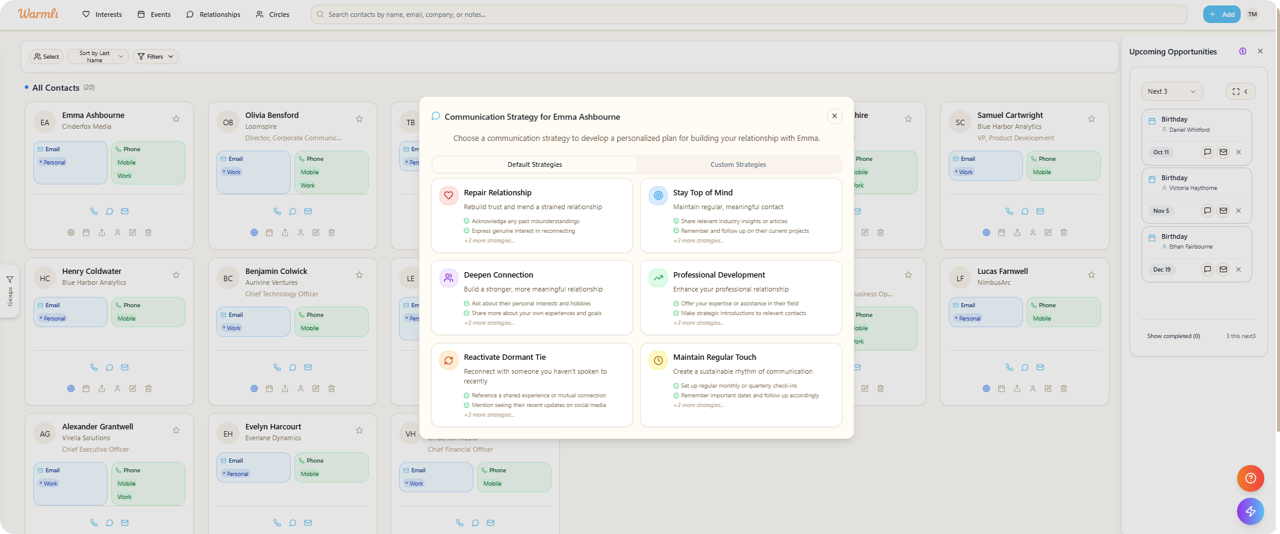Share Olivia Bensford's contact via share icon
Image resolution: width=1280 pixels, height=534 pixels.
pyautogui.click(x=285, y=233)
